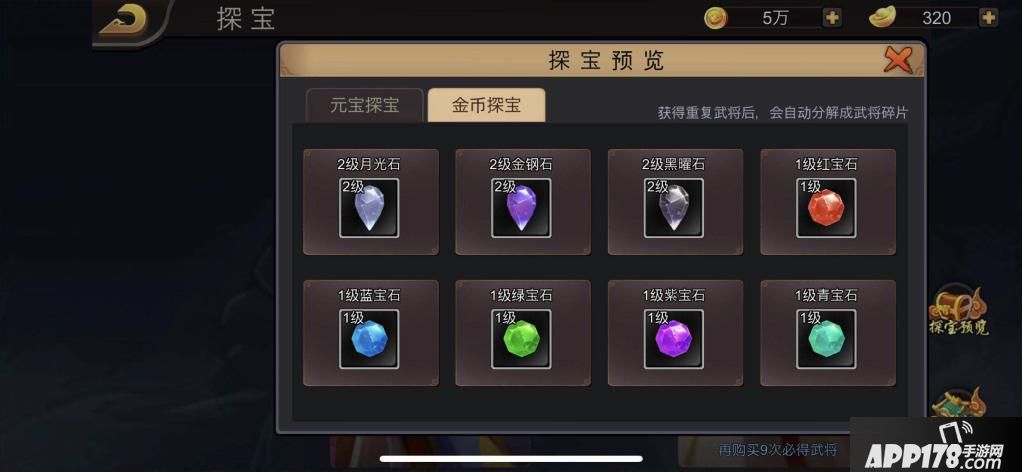This screenshot has width=1022, height=472.
Task: Click the gold coin currency icon
Action: click(716, 18)
